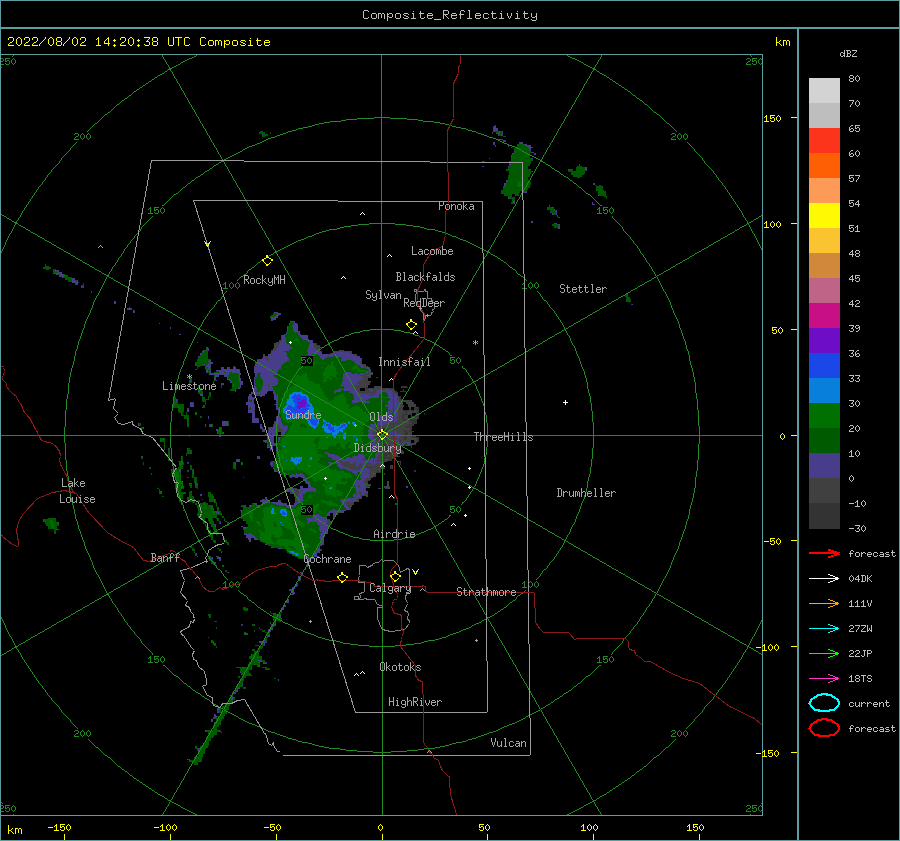This screenshot has width=900, height=841.
Task: Click the Vulcan town label
Action: click(509, 743)
